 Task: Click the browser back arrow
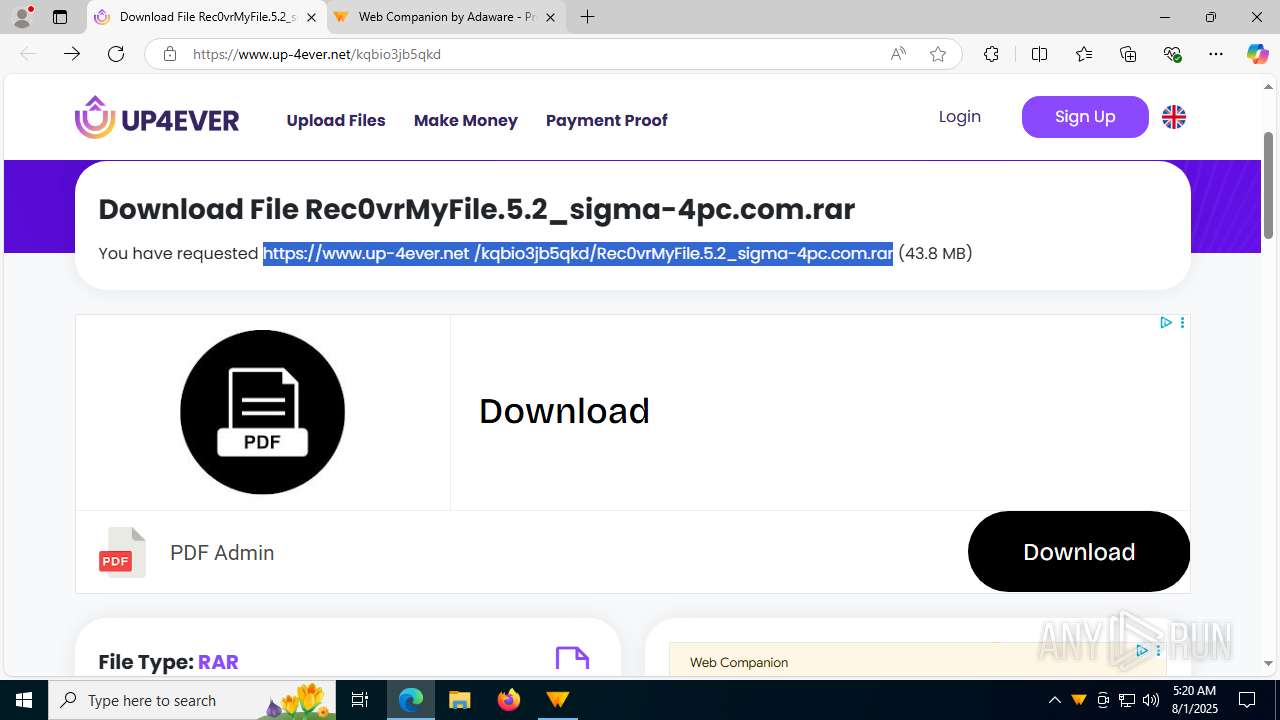coord(28,54)
